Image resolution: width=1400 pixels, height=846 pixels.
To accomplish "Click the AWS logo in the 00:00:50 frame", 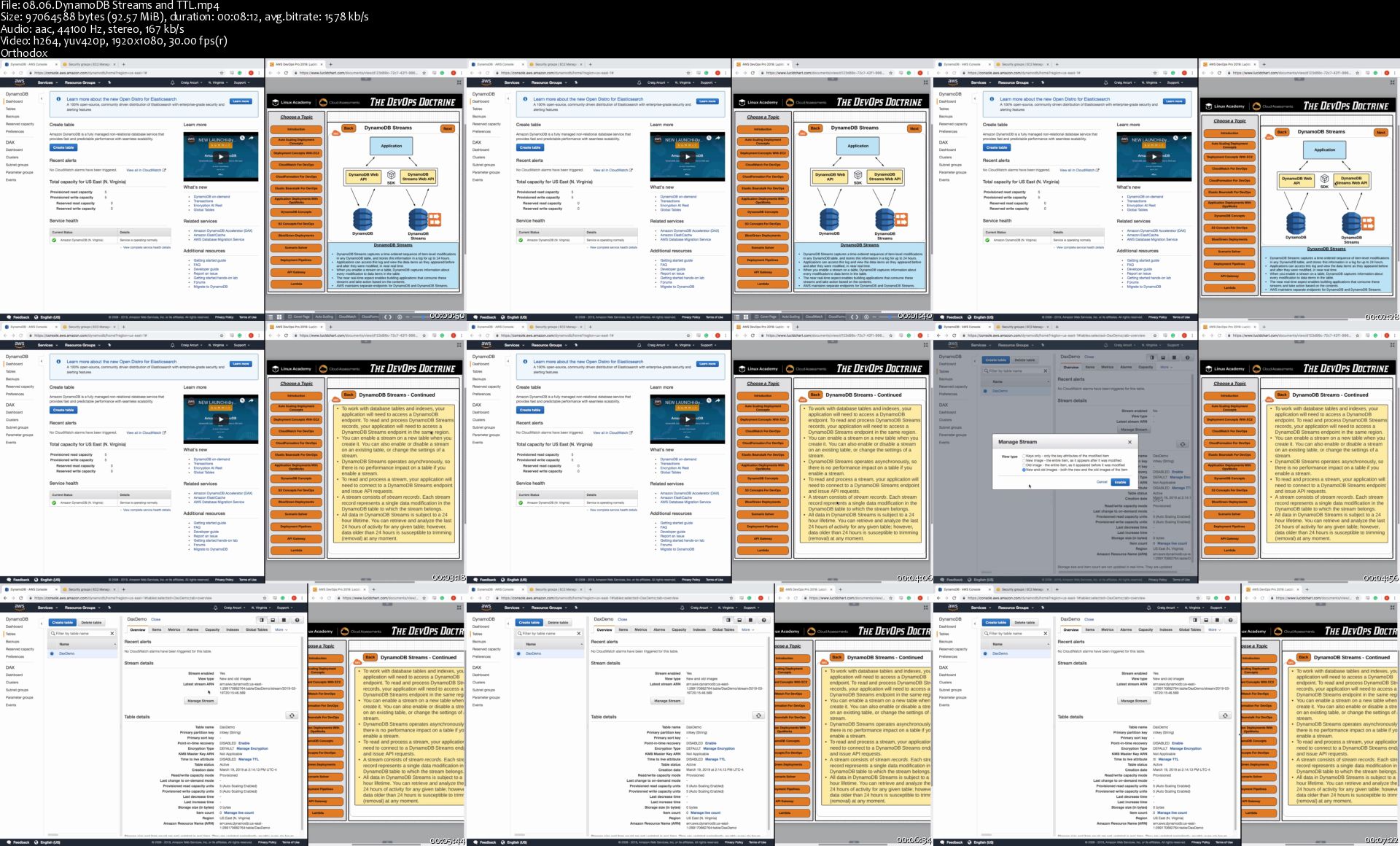I will 19,82.
